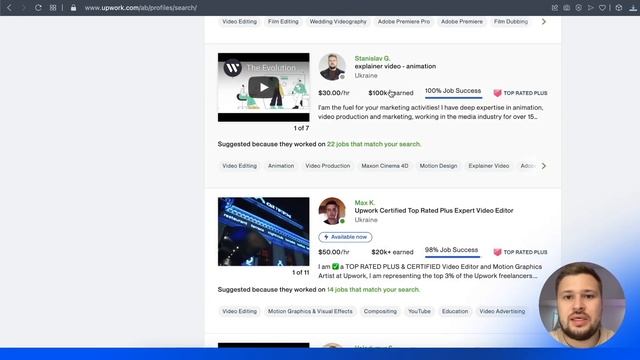Select the YouTube skill tag
Image resolution: width=640 pixels, height=360 pixels.
419,311
